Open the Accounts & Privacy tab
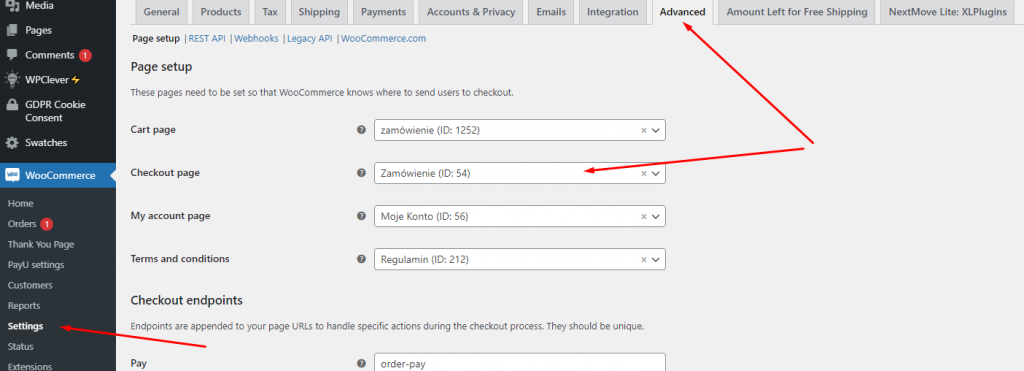 (471, 12)
